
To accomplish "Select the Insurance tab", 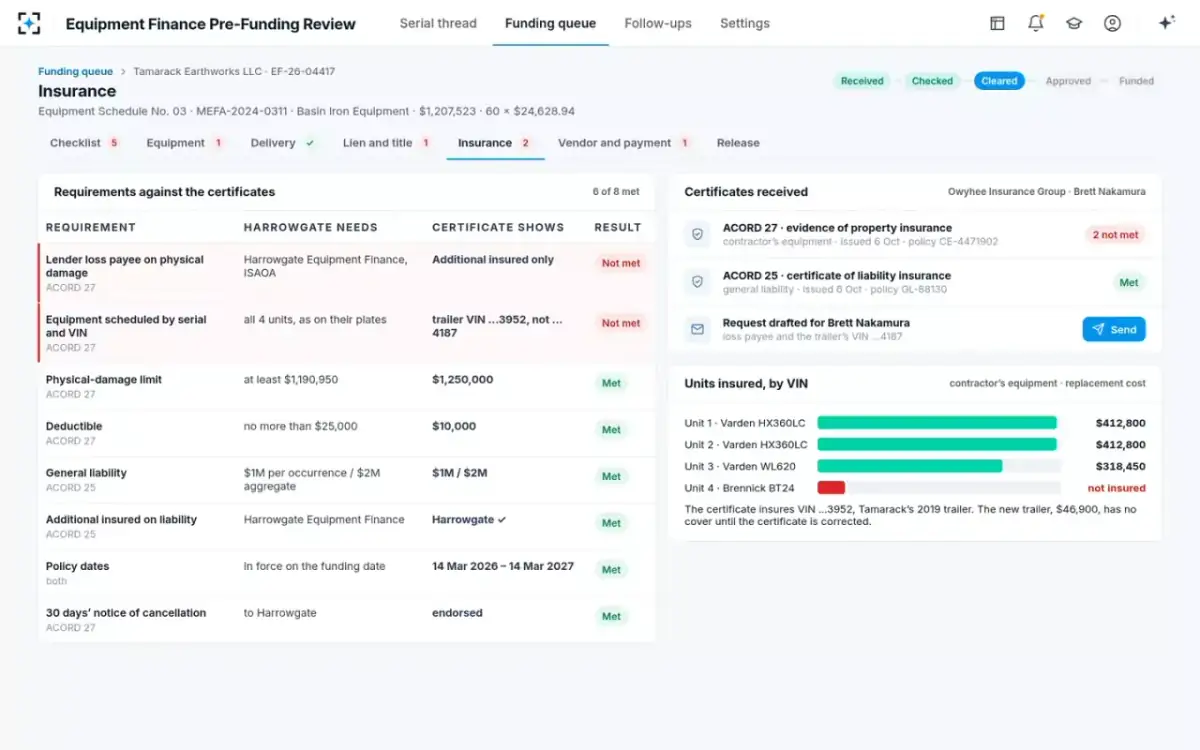I will (495, 143).
